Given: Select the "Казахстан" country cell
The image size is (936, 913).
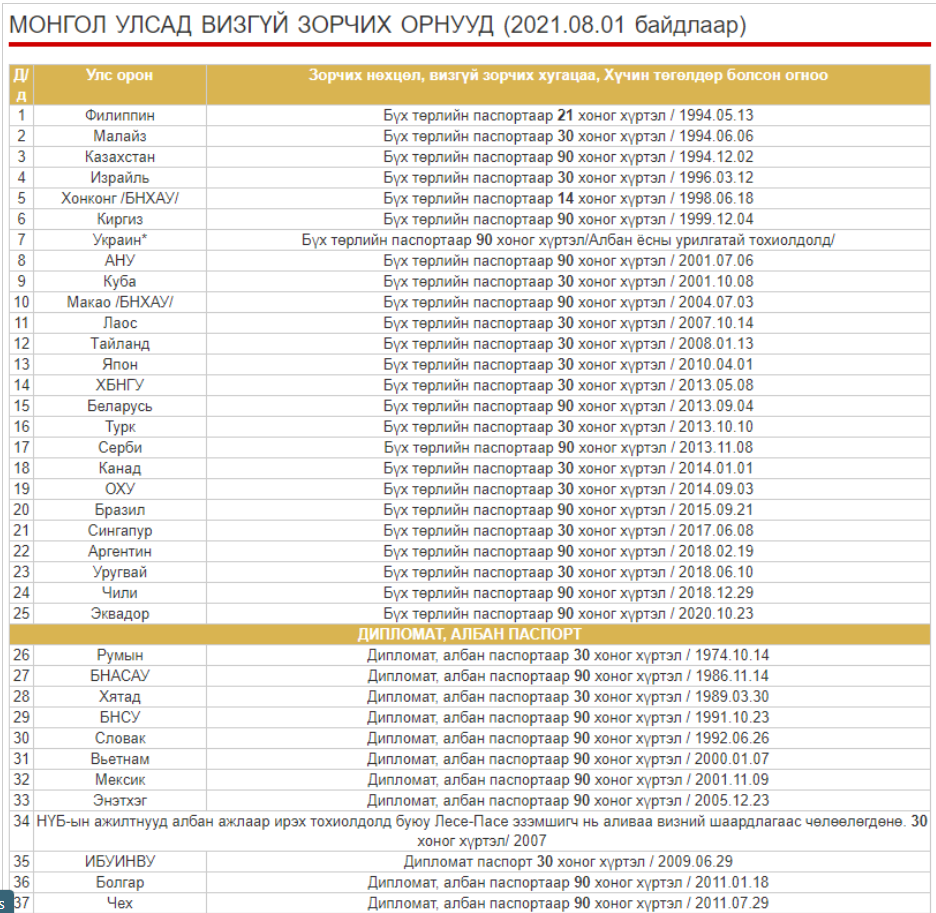Looking at the screenshot, I should [x=119, y=157].
